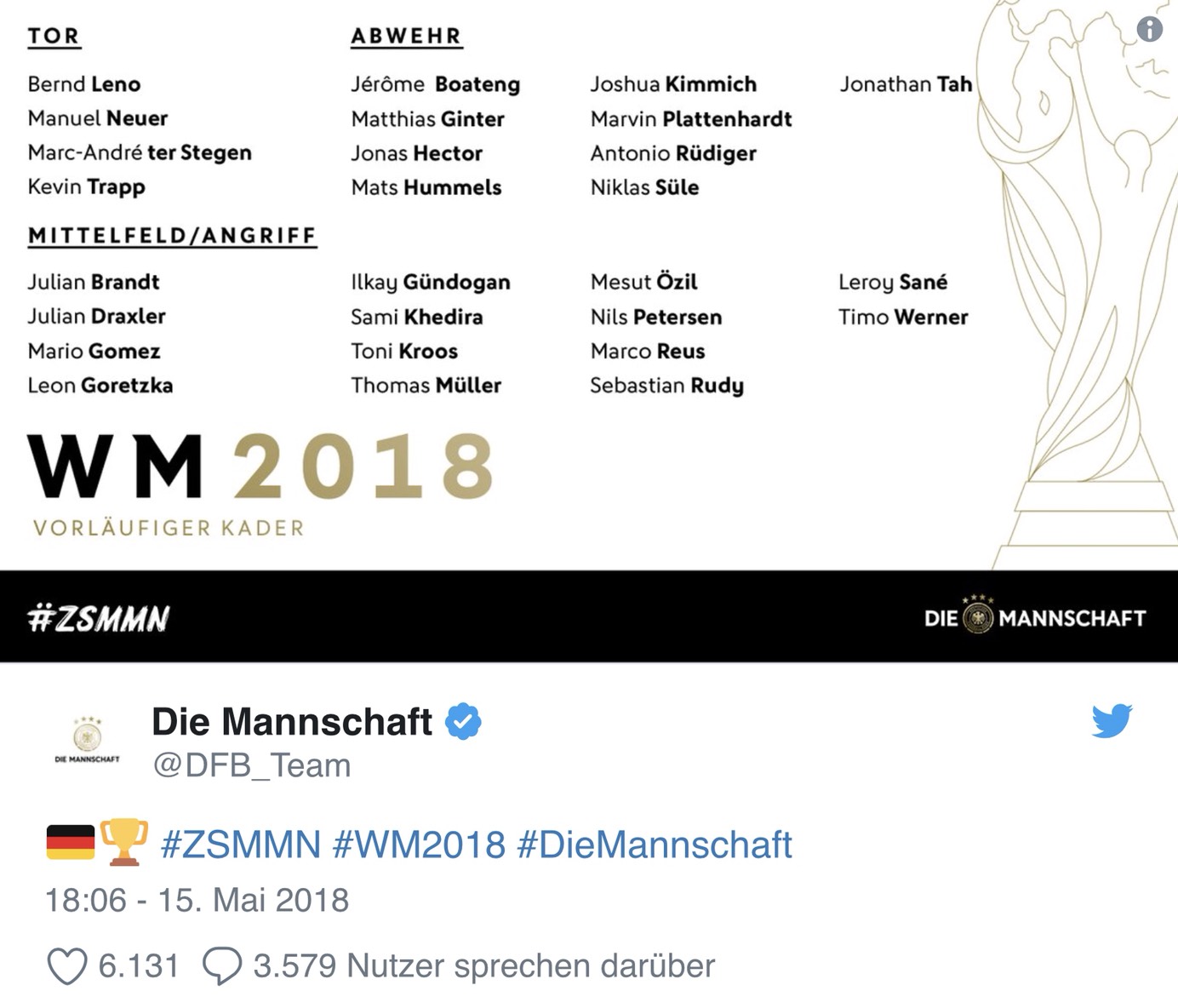Click the @DFB_Team handle

[x=251, y=765]
